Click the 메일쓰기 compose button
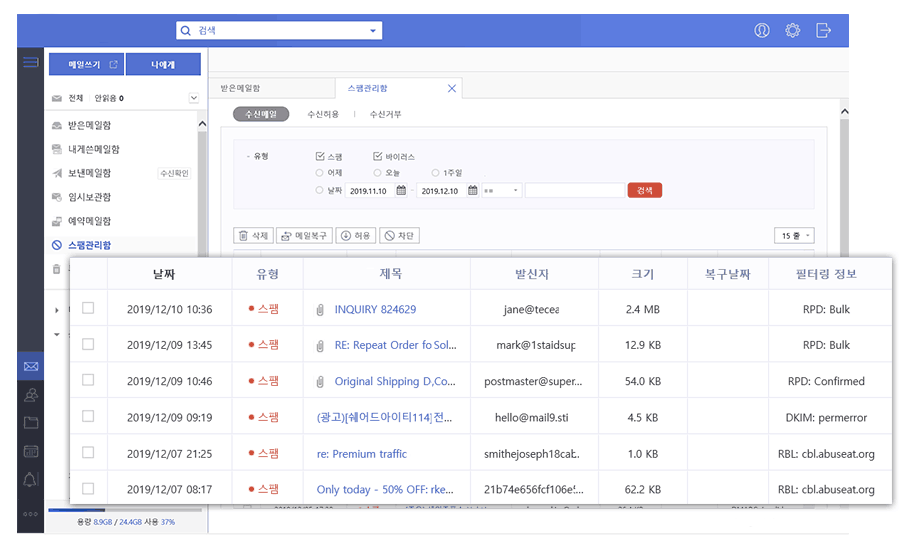900x550 pixels. [86, 64]
